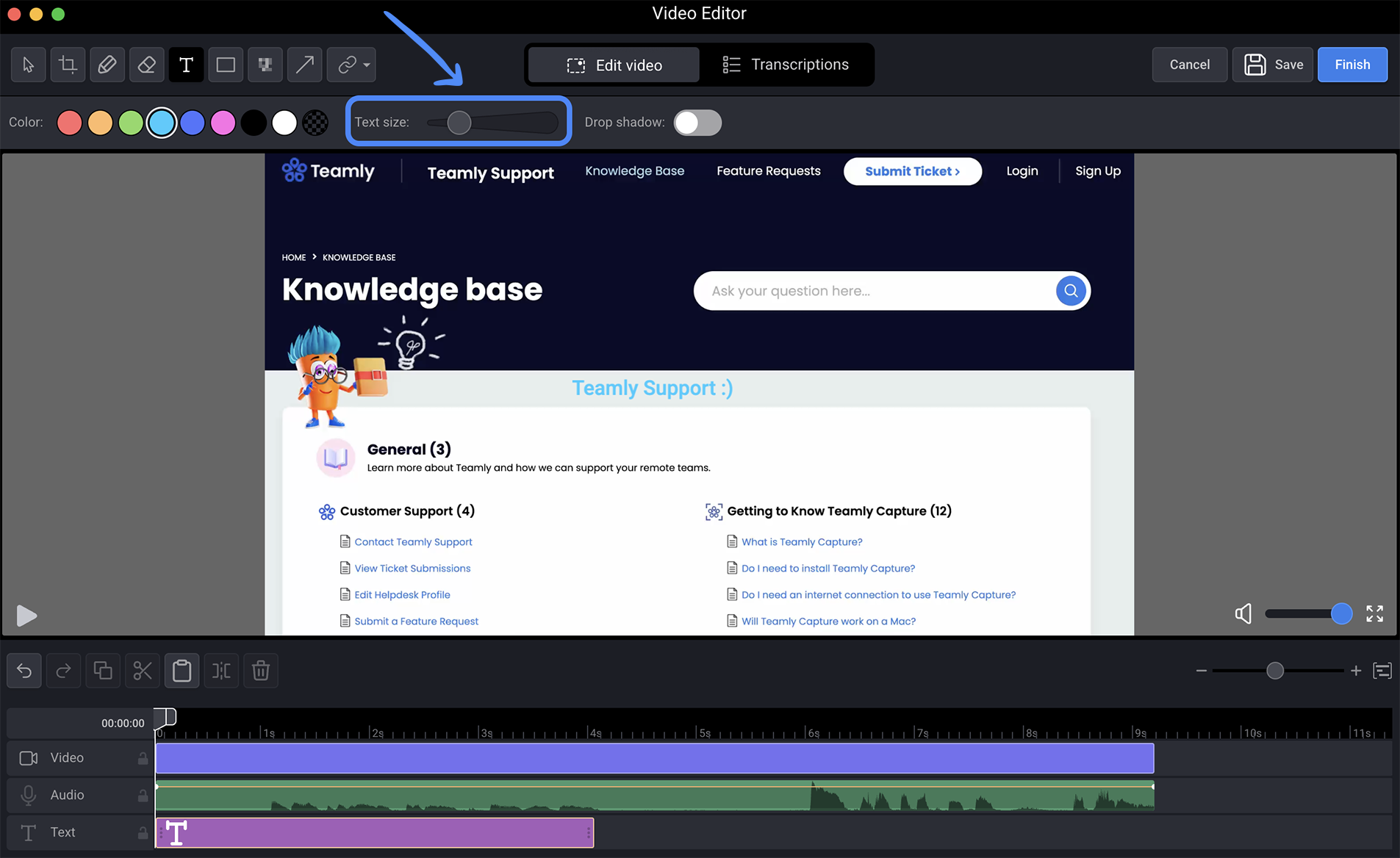
Task: Click the paste clipboard icon
Action: tap(182, 671)
